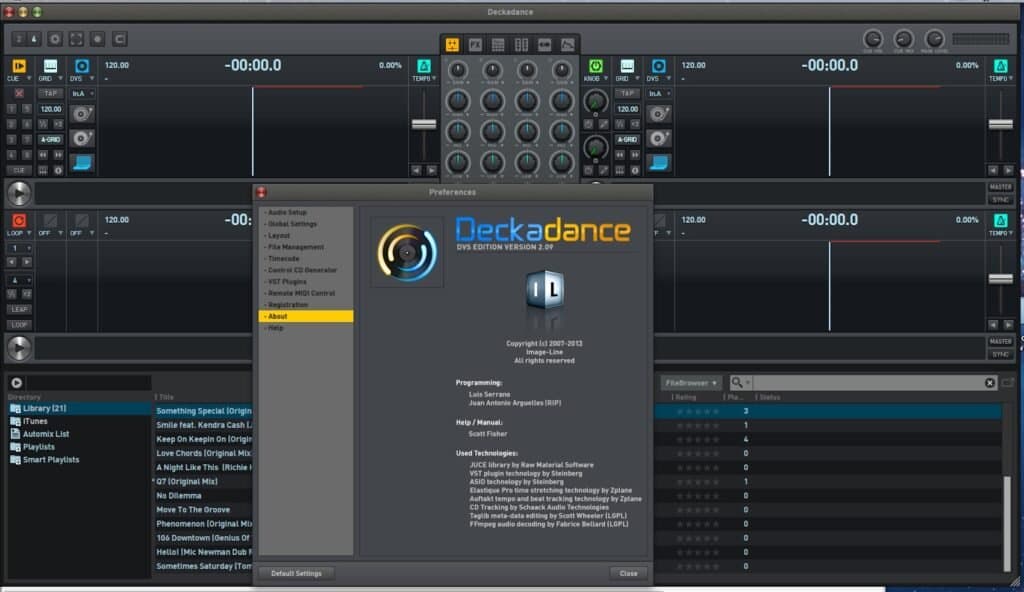The height and width of the screenshot is (592, 1024).
Task: Toggle MASTER on the bottom-right deck
Action: pos(1000,342)
